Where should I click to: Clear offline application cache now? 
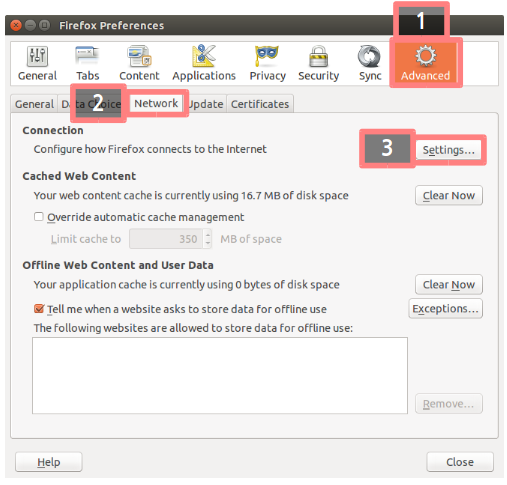click(449, 285)
